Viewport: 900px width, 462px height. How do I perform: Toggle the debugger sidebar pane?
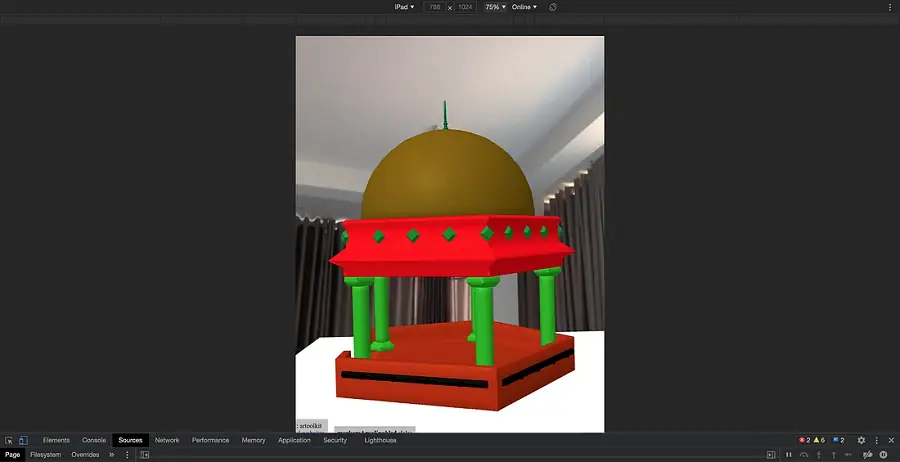click(x=771, y=455)
